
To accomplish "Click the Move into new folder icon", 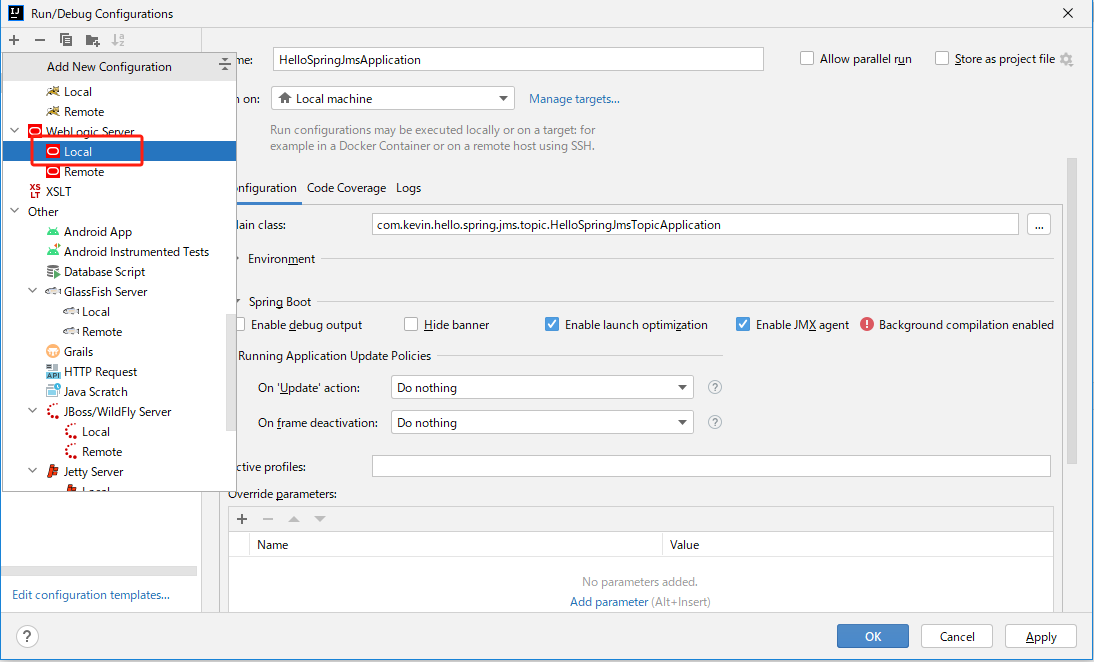I will pos(92,40).
